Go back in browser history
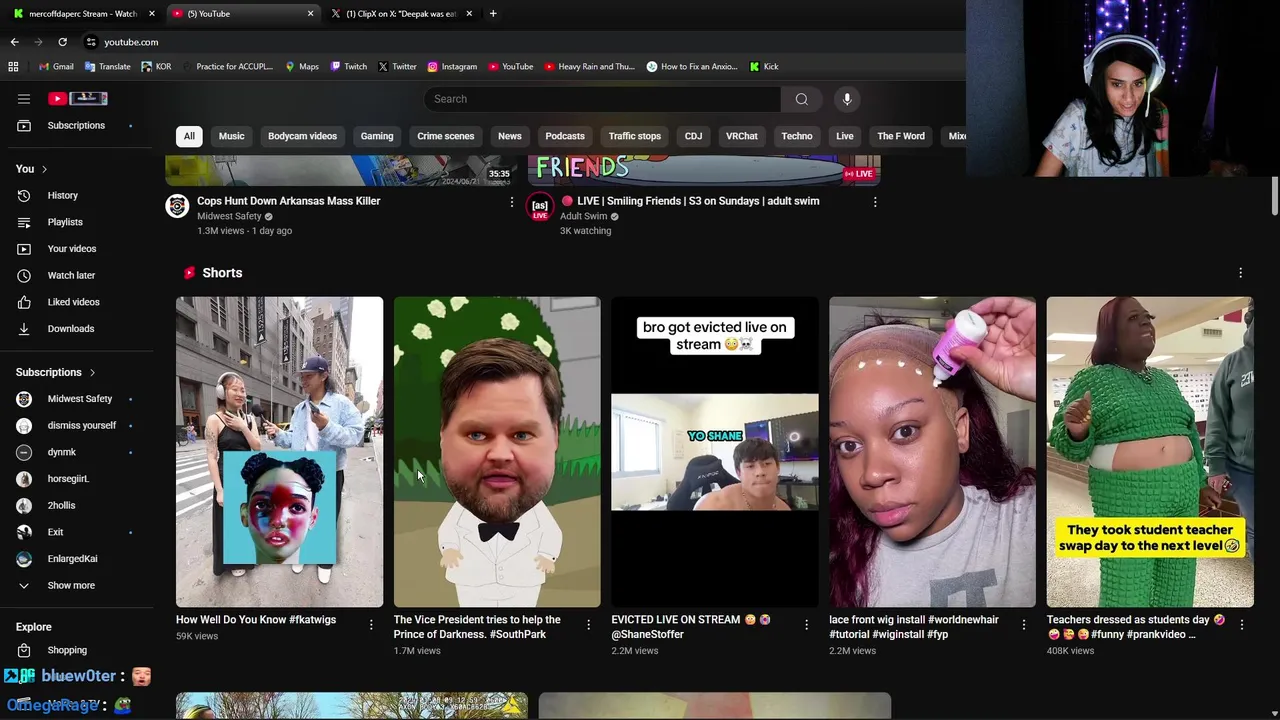 click(14, 42)
